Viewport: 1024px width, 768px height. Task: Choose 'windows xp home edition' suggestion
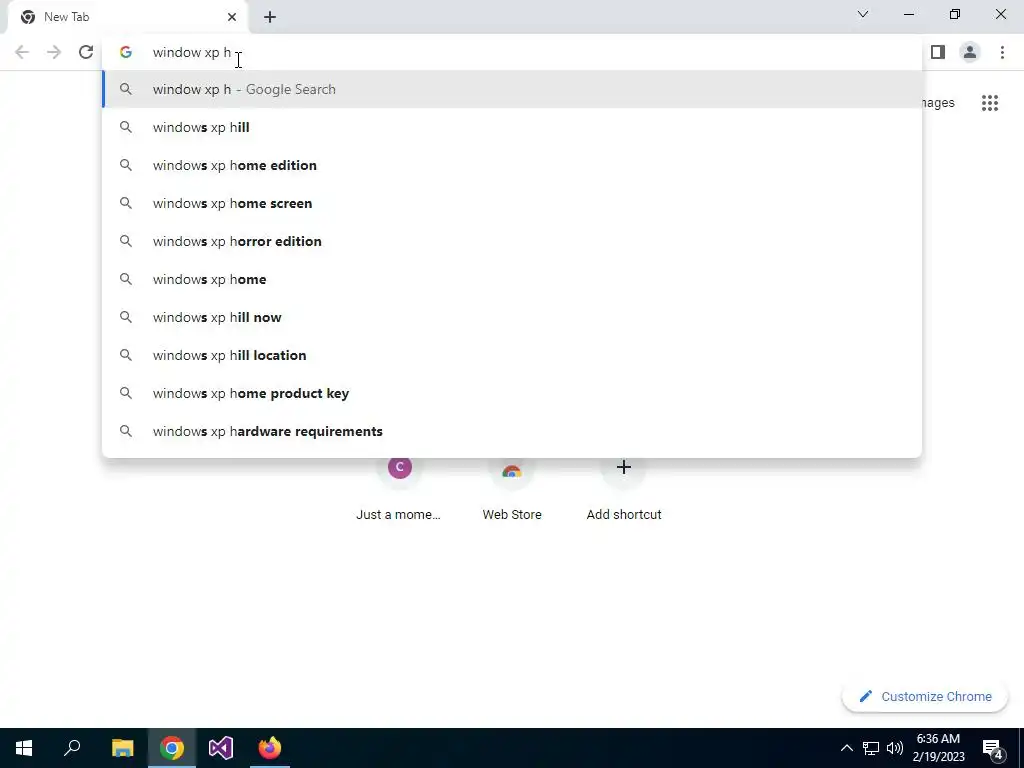tap(512, 165)
